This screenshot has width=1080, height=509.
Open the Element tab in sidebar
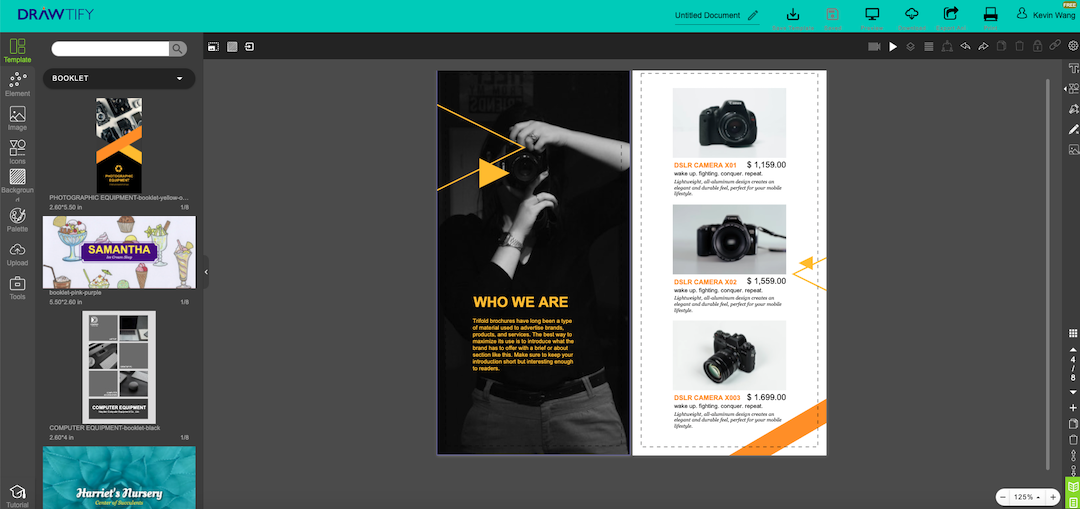pyautogui.click(x=17, y=85)
